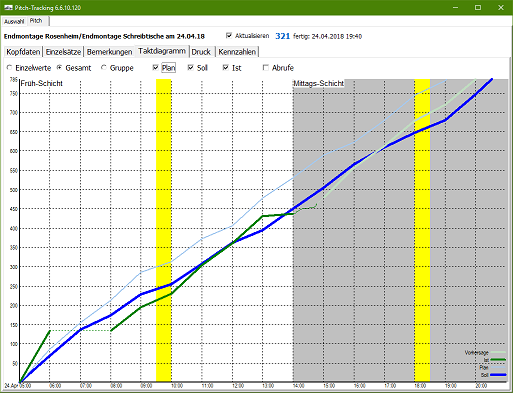Enable the Abrufe checkbox

266,68
